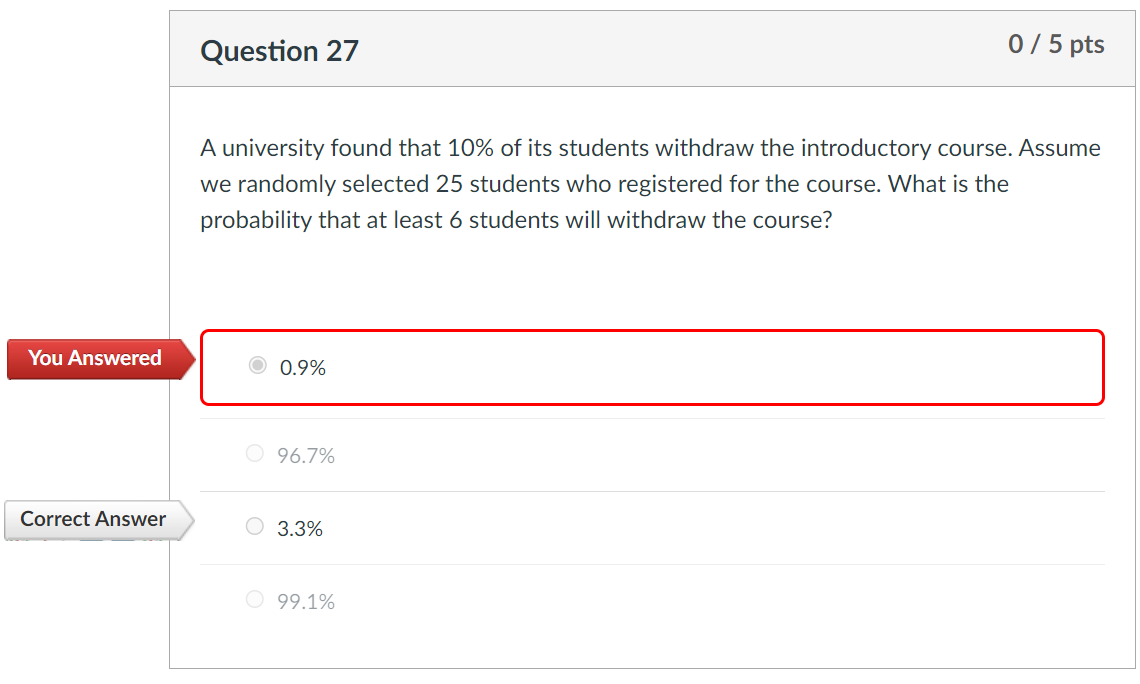
Task: Click the disabled radio beside 0.9%
Action: click(257, 366)
